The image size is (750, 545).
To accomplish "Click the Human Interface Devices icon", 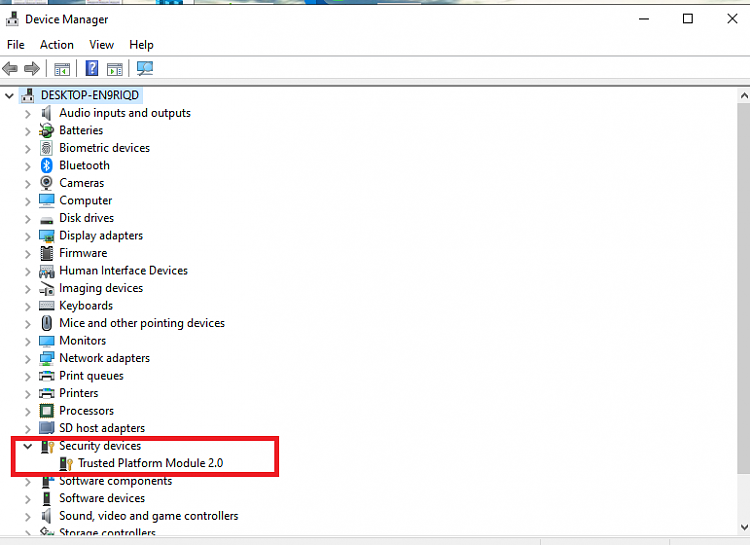I will coord(46,271).
